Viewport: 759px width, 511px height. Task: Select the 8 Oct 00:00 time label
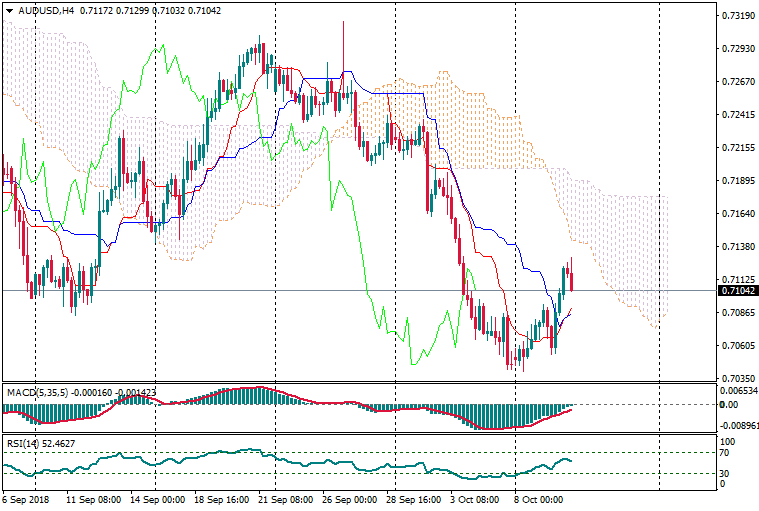point(539,498)
